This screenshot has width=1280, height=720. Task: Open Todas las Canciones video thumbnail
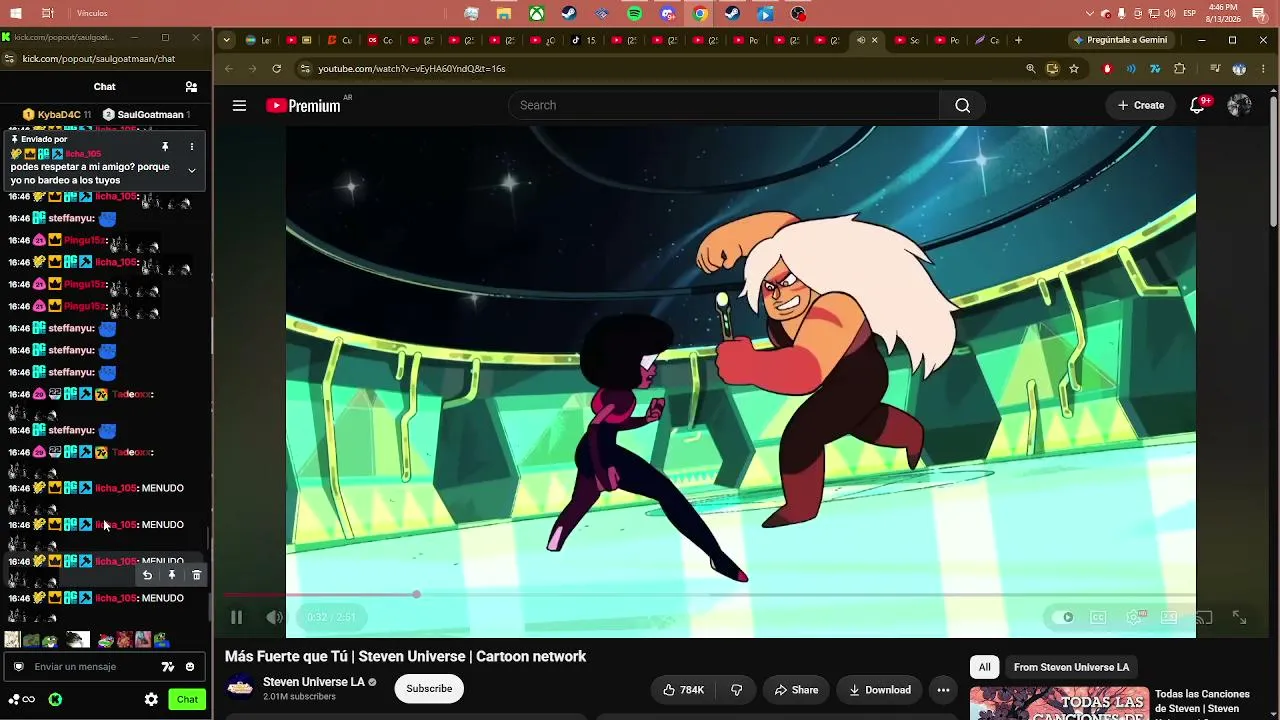(1059, 703)
